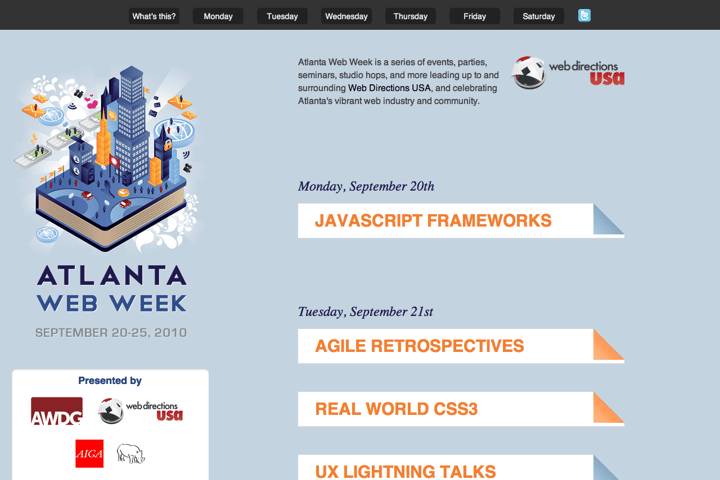This screenshot has height=480, width=720.
Task: Open the UX Lightning Talks event banner
Action: [x=461, y=468]
